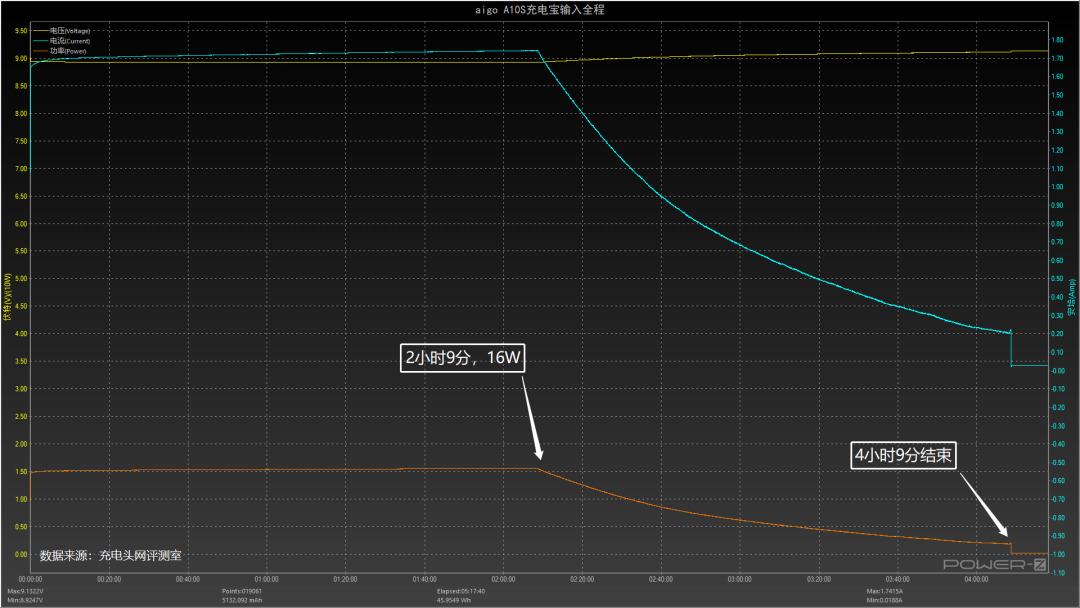Click the Max:9.1322V voltage readout

point(25,591)
